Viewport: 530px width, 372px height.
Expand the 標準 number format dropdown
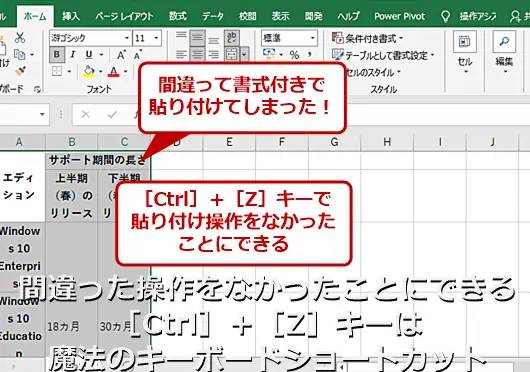[313, 38]
